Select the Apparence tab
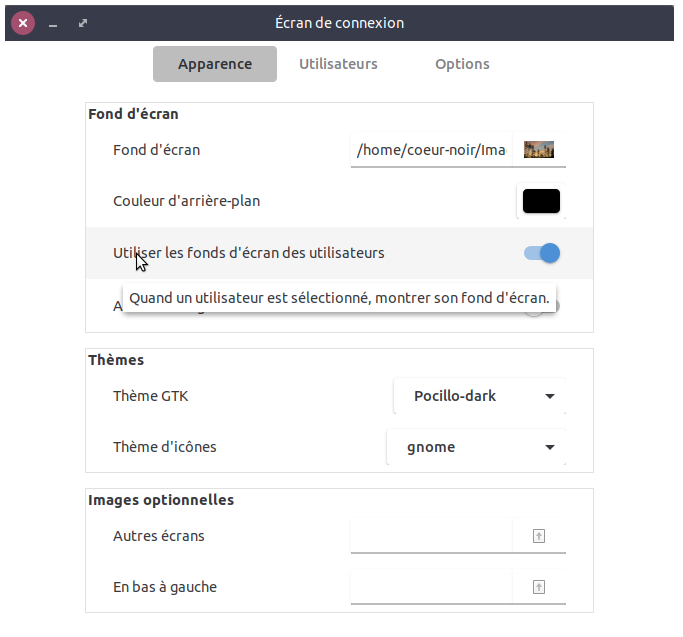683x637 pixels. coord(215,64)
